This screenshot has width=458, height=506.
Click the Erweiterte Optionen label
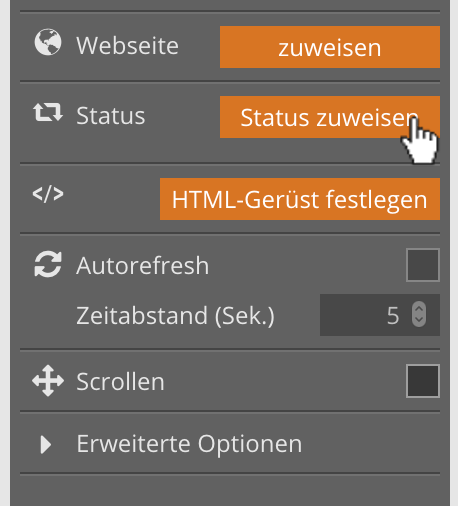click(x=189, y=444)
